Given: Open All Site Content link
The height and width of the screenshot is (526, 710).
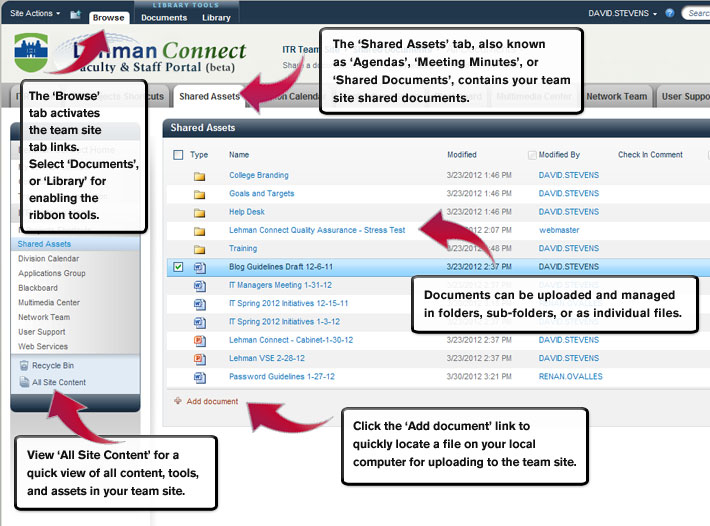Looking at the screenshot, I should (59, 382).
